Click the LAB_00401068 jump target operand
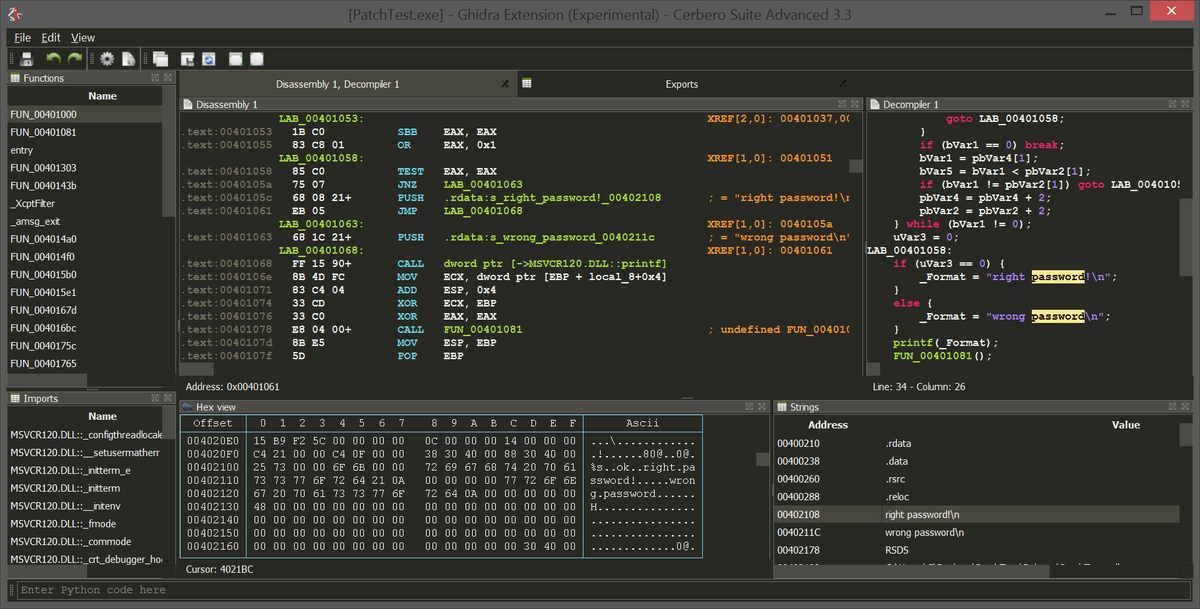The width and height of the screenshot is (1200, 609). tap(483, 211)
